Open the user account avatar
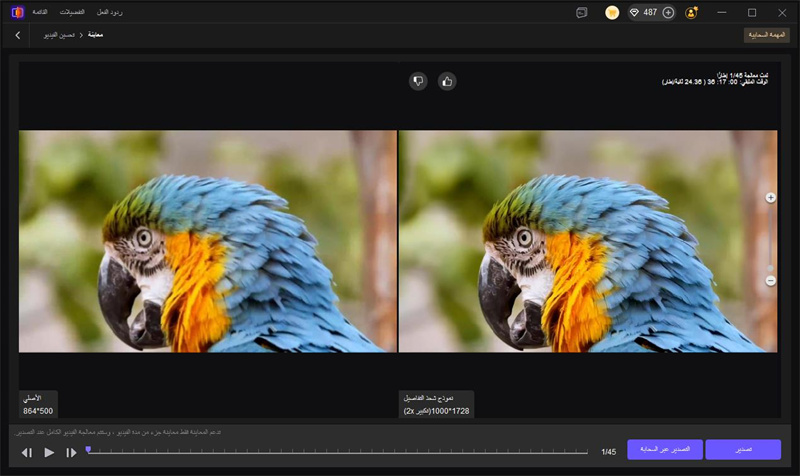 tap(692, 12)
